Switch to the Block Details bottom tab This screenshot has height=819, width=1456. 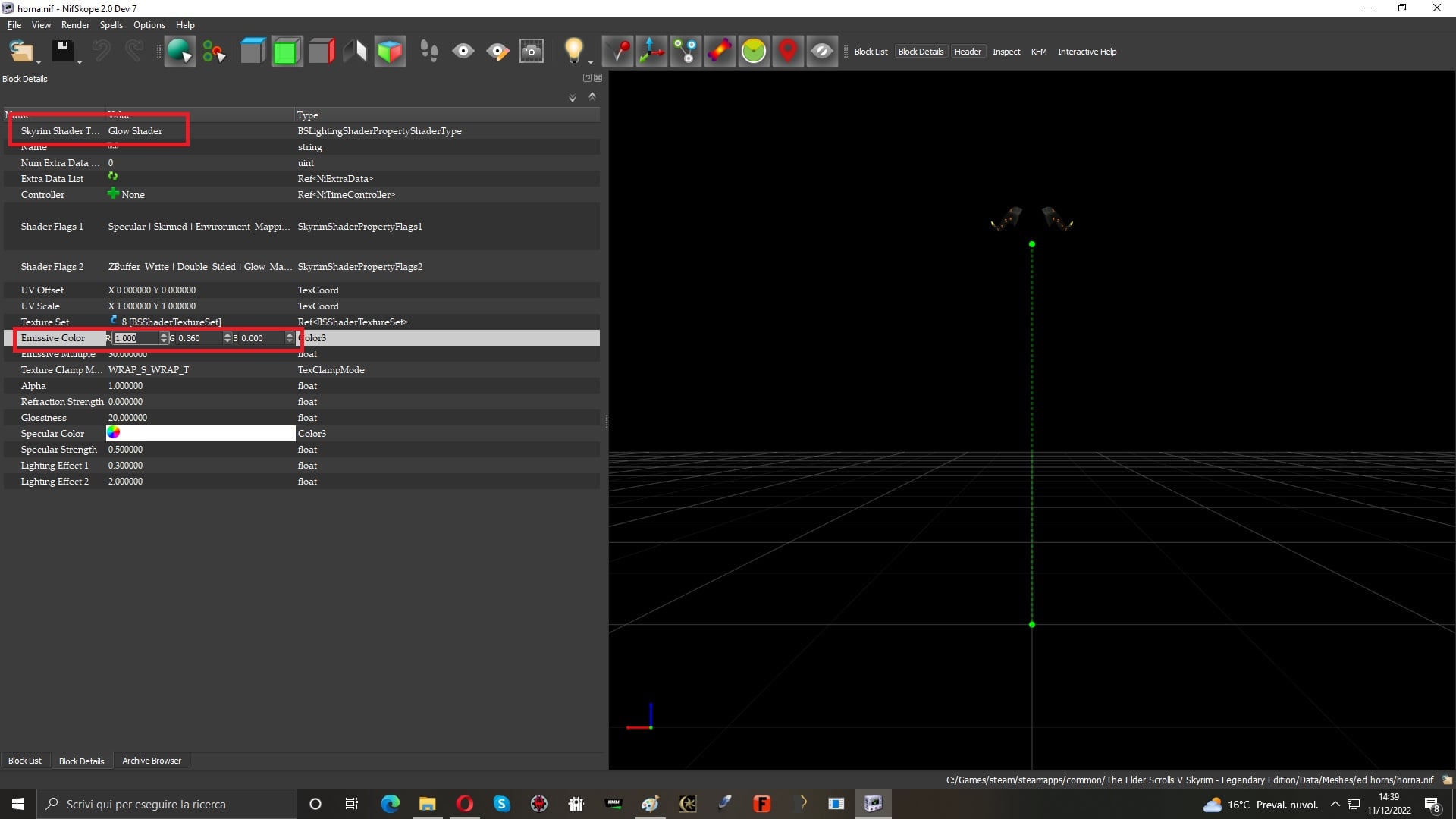click(81, 761)
